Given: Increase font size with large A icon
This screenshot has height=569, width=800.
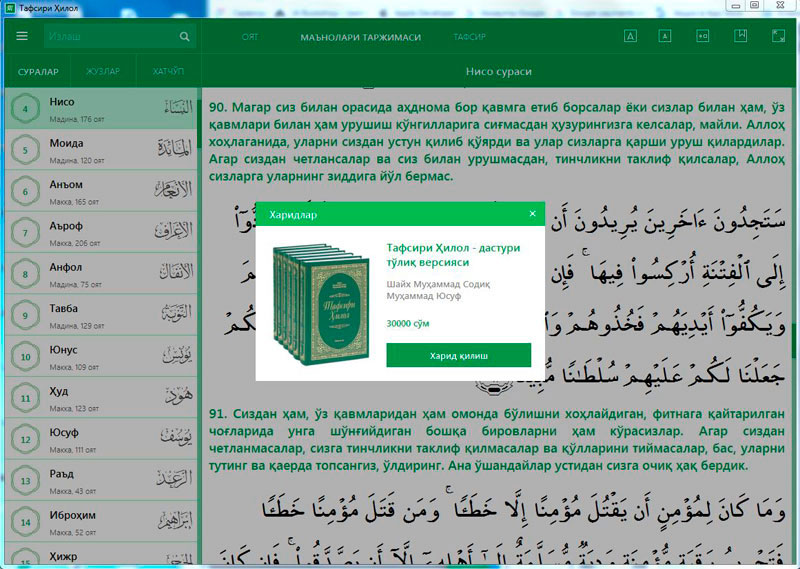Looking at the screenshot, I should (x=631, y=37).
